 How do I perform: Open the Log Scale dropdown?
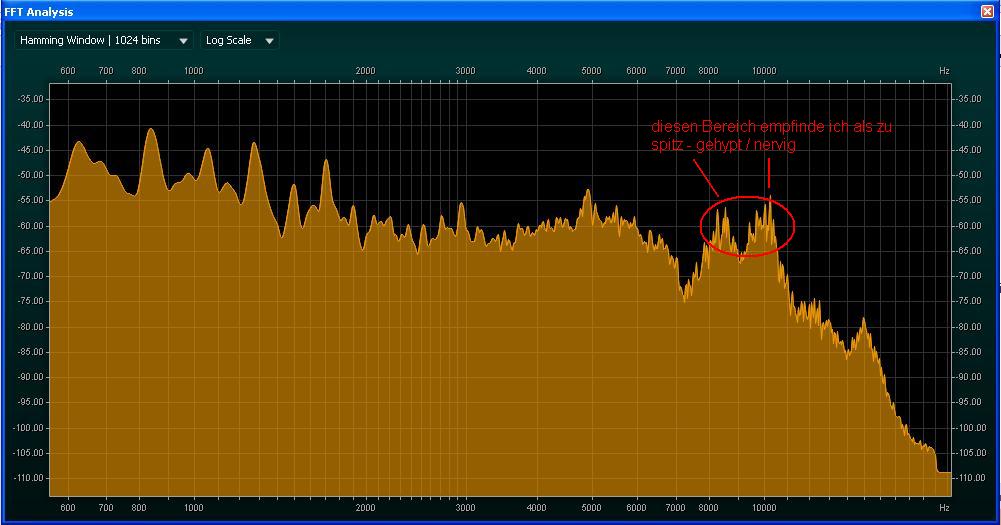[x=239, y=41]
